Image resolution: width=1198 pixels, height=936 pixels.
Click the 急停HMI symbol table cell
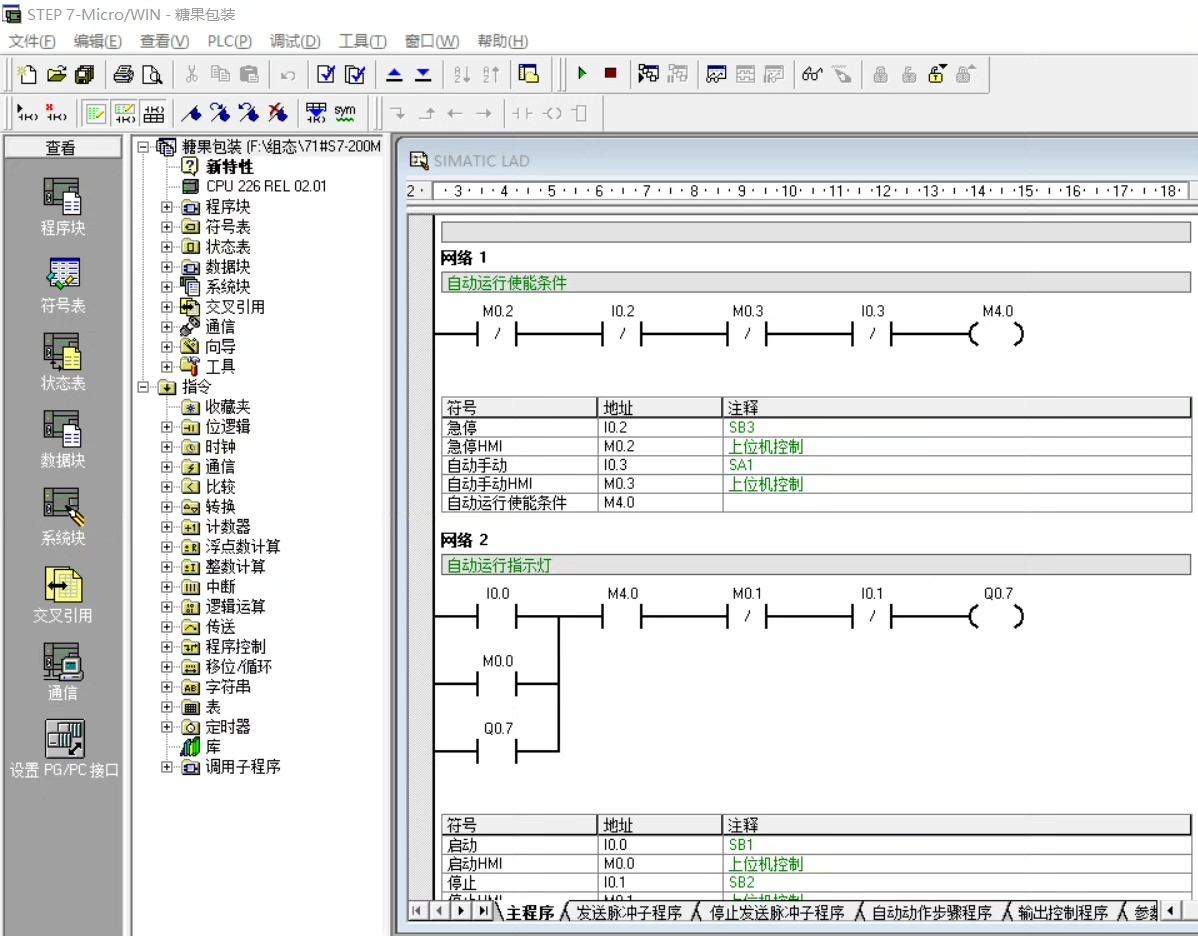520,446
